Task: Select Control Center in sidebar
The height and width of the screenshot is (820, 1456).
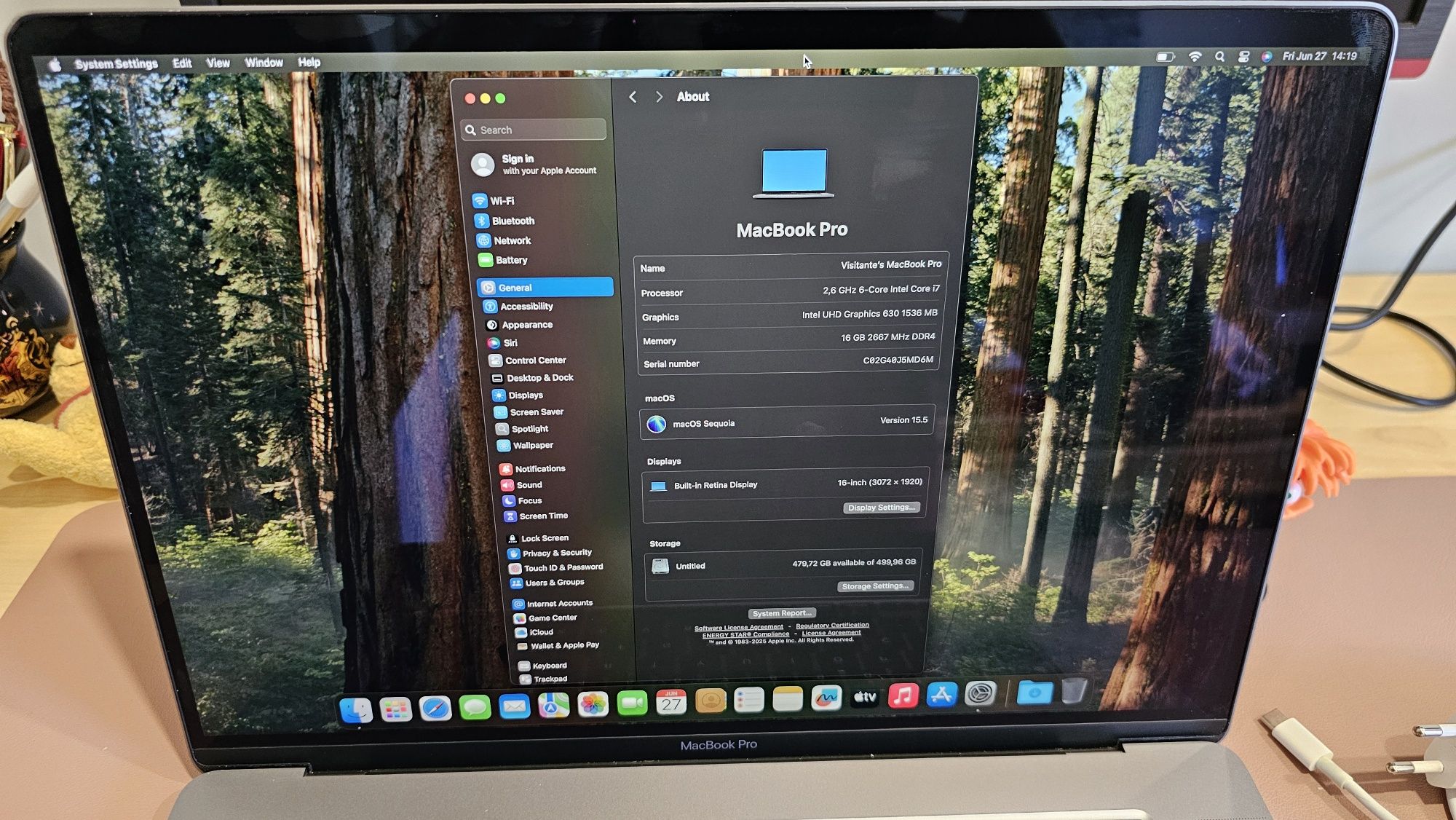Action: [528, 360]
